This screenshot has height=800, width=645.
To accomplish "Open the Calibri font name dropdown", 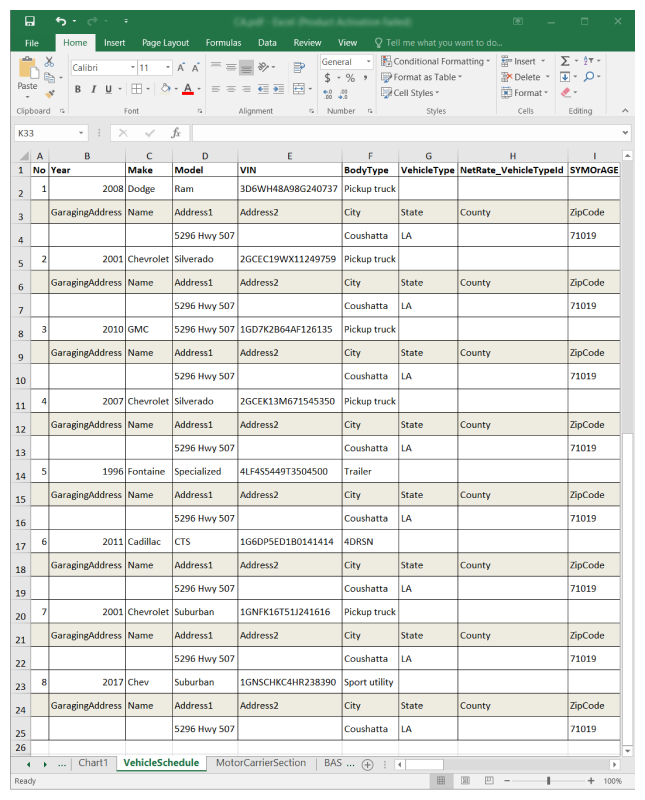I will (133, 67).
